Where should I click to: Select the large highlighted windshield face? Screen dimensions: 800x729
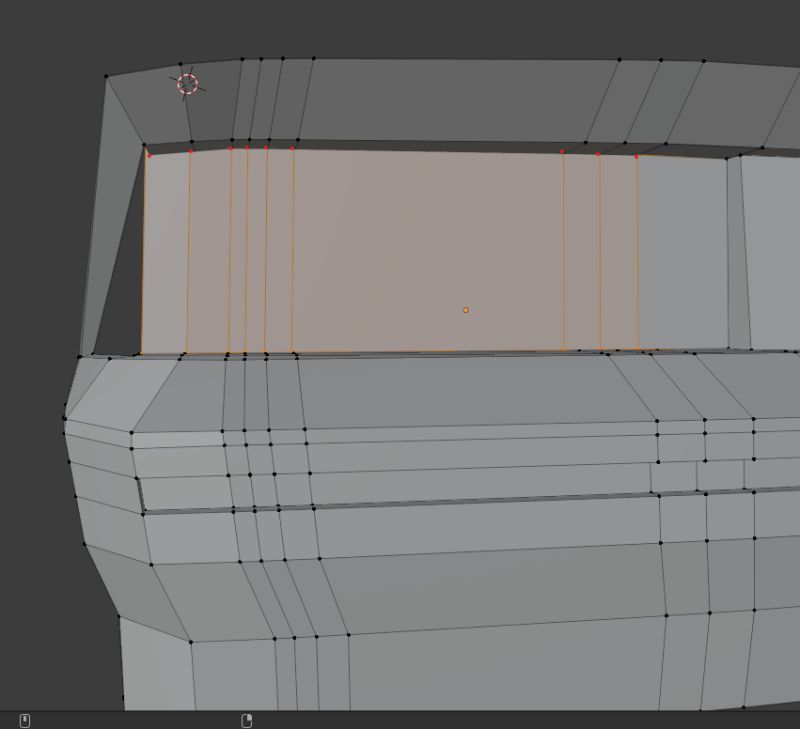coord(420,250)
